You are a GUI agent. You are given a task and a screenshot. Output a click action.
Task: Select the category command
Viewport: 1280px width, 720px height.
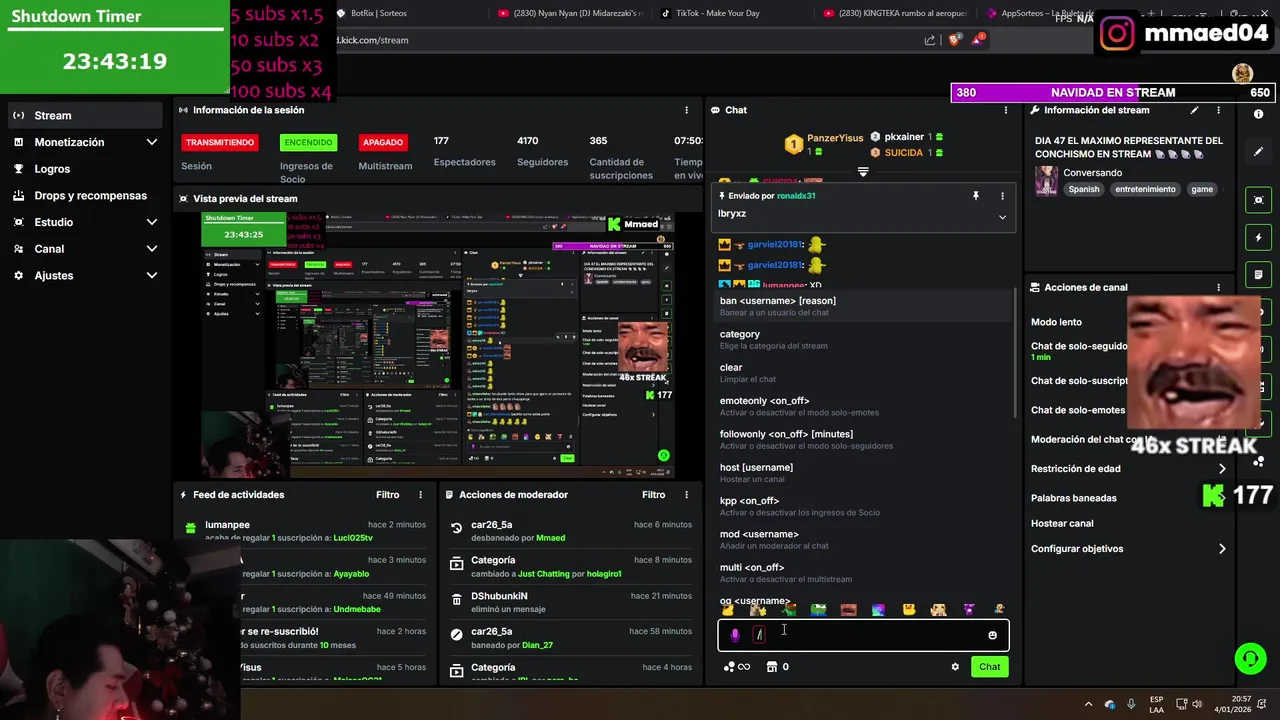(863, 340)
